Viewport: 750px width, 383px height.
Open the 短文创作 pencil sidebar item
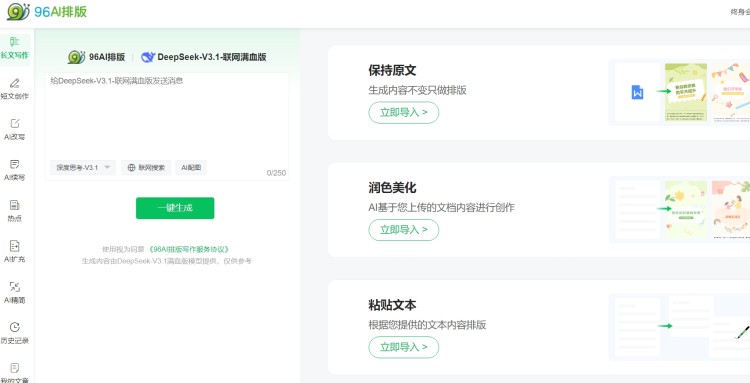(15, 89)
